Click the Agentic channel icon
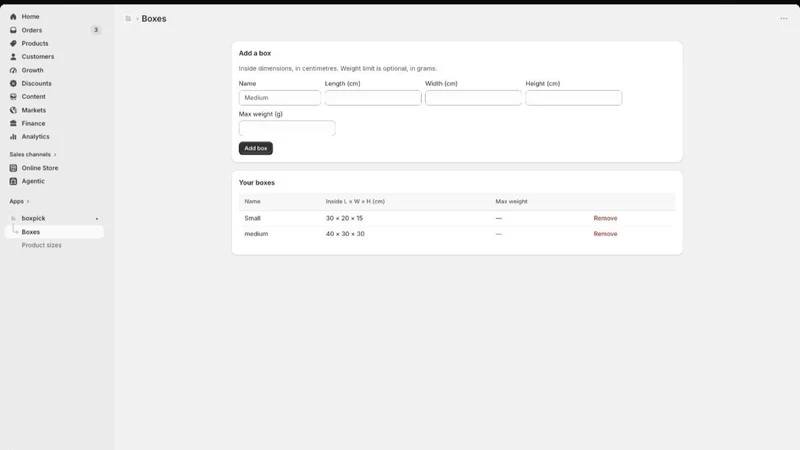Image resolution: width=800 pixels, height=450 pixels. tap(13, 181)
